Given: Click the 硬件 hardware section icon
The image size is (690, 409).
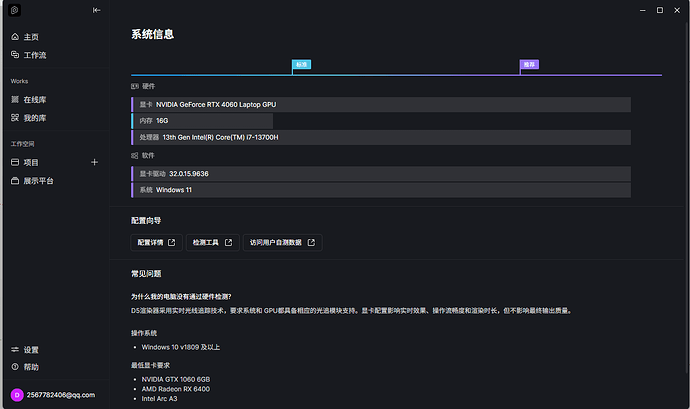Looking at the screenshot, I should pyautogui.click(x=135, y=86).
